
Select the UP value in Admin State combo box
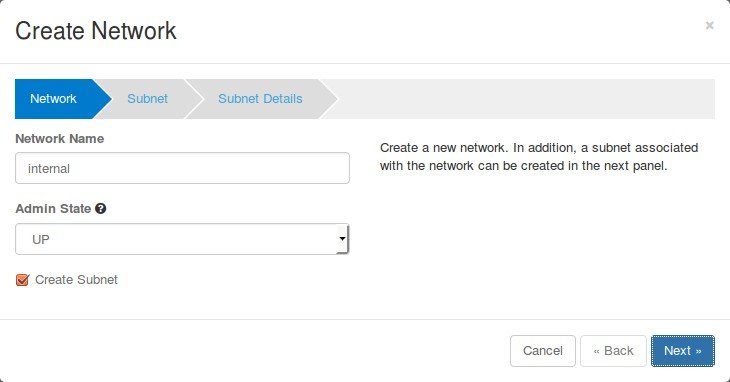click(182, 239)
